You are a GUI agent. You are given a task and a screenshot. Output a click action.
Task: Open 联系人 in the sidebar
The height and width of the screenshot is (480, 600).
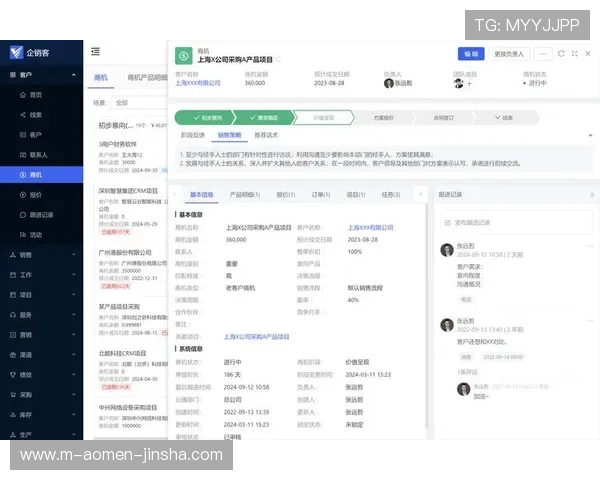click(41, 155)
